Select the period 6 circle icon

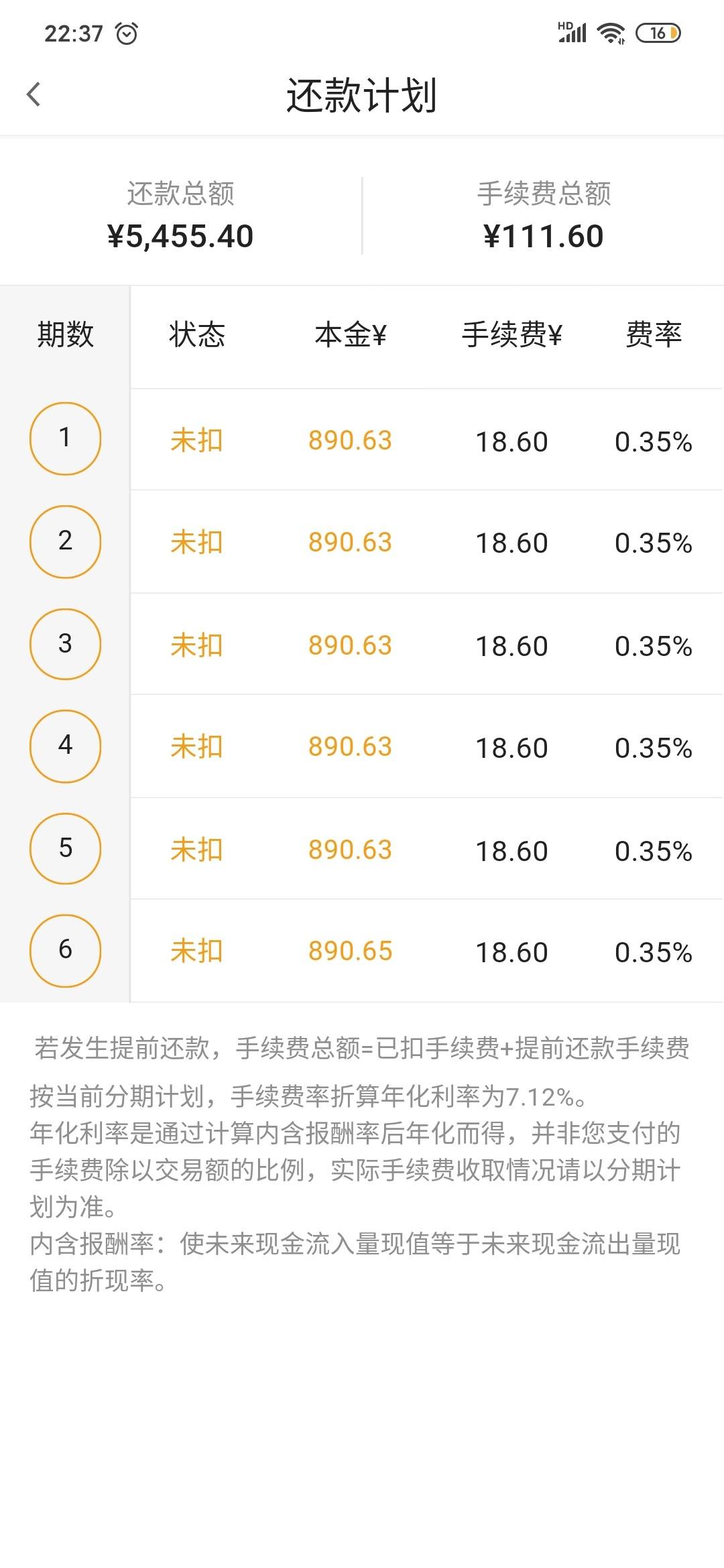pyautogui.click(x=65, y=950)
